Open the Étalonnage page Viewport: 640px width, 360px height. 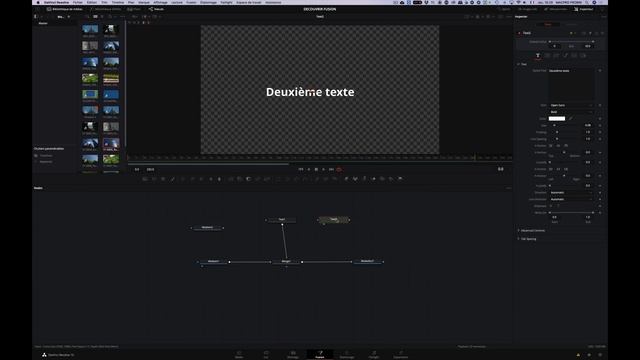(347, 354)
